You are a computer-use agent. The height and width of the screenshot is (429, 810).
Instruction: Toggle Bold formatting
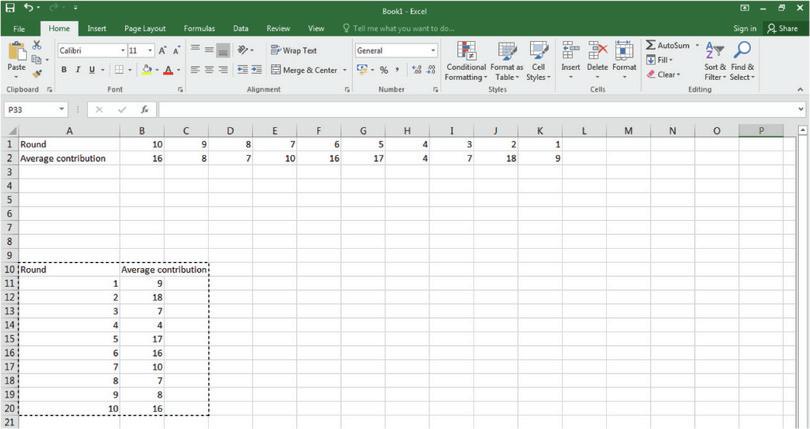[64, 70]
